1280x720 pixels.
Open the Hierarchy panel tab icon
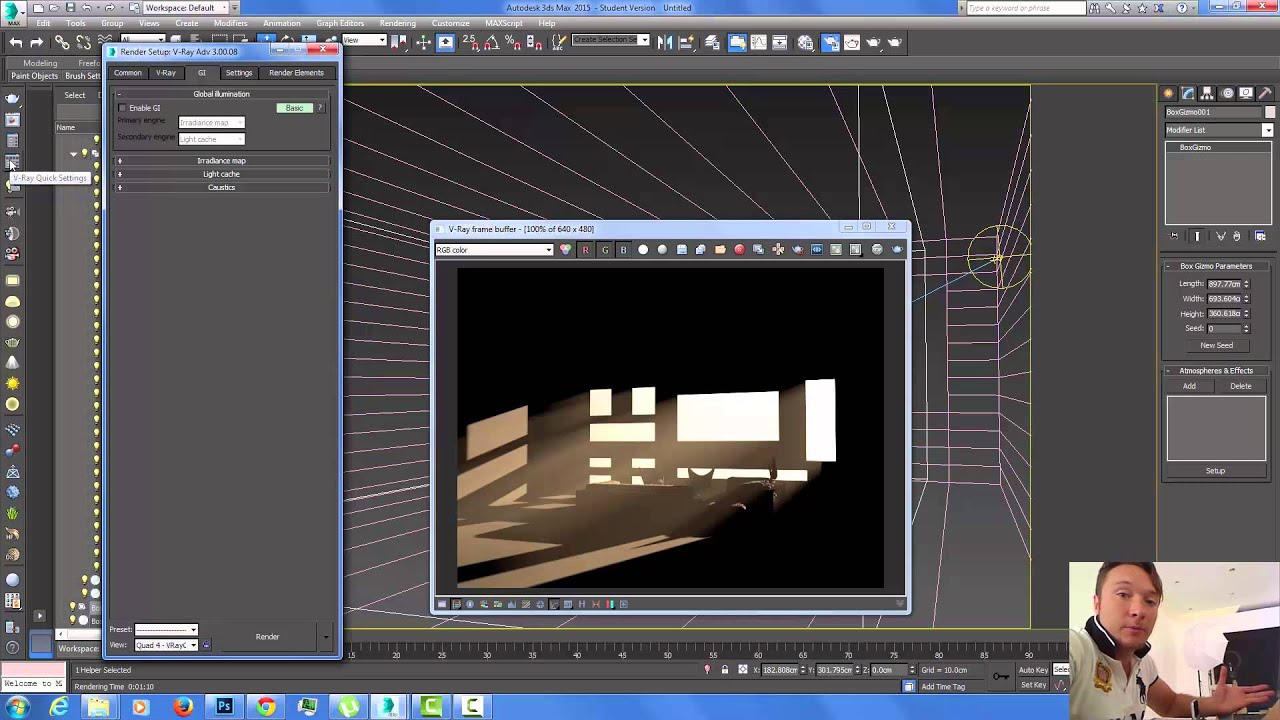(1208, 93)
